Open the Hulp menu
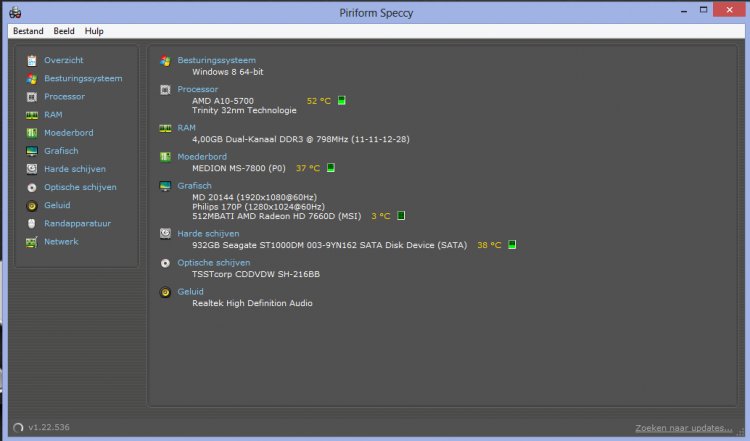Image resolution: width=750 pixels, height=441 pixels. pos(94,31)
